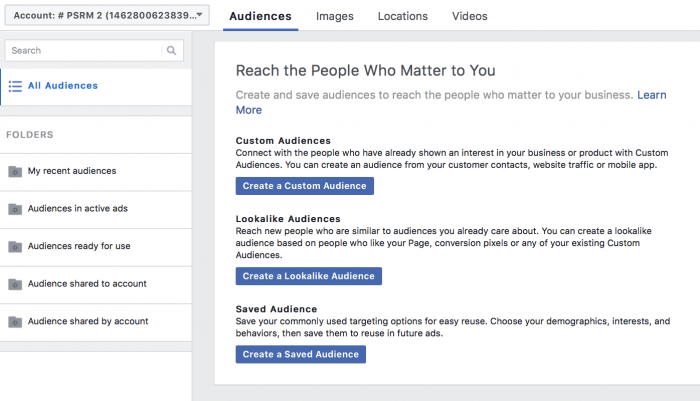Select All Audiences in the sidebar
Screen dimensions: 700x401
coord(63,86)
